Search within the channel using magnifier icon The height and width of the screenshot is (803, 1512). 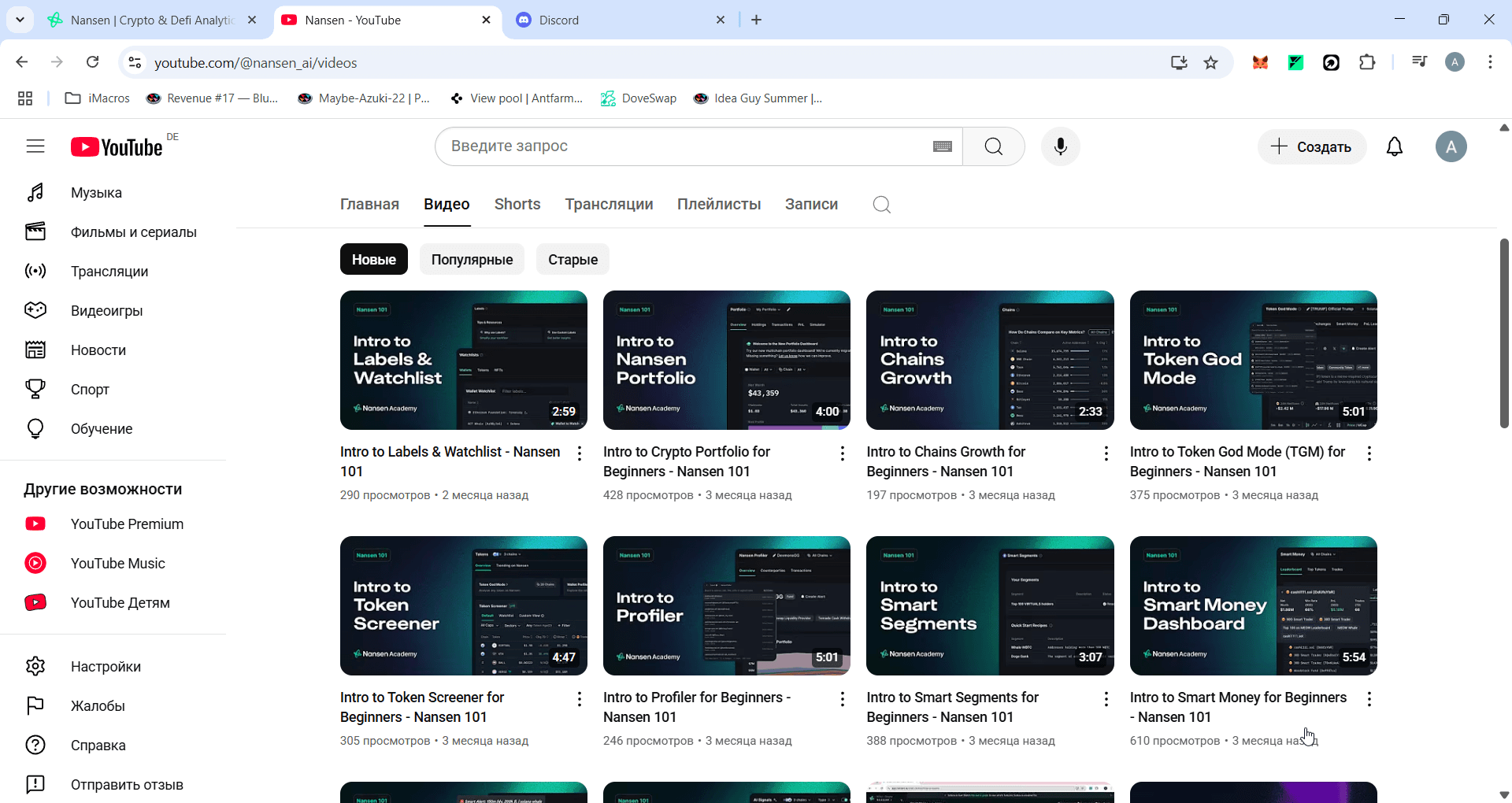point(882,205)
